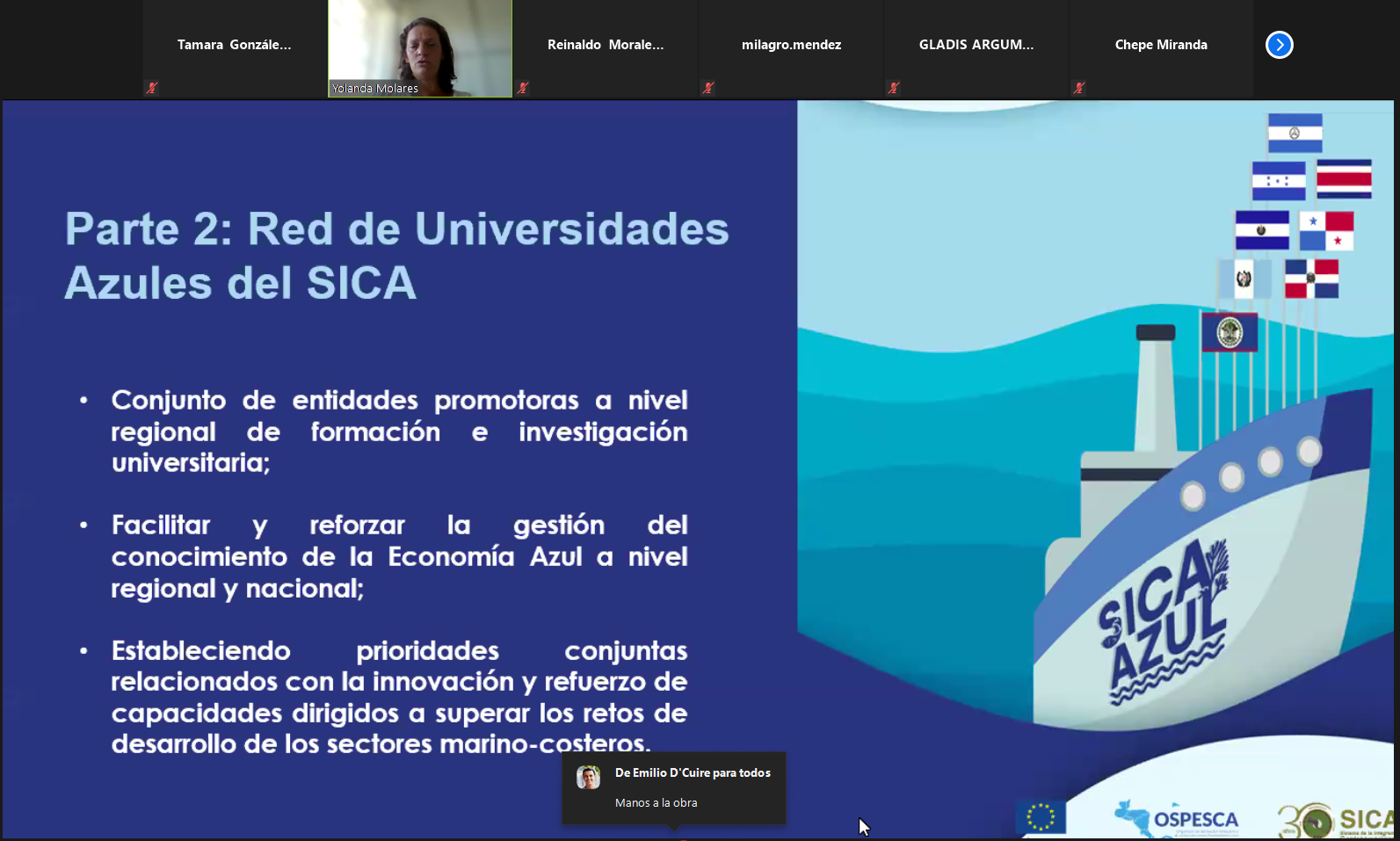Click milagro.mendez's muted microphone icon
Screen dimensions: 1400x841
pyautogui.click(x=708, y=88)
